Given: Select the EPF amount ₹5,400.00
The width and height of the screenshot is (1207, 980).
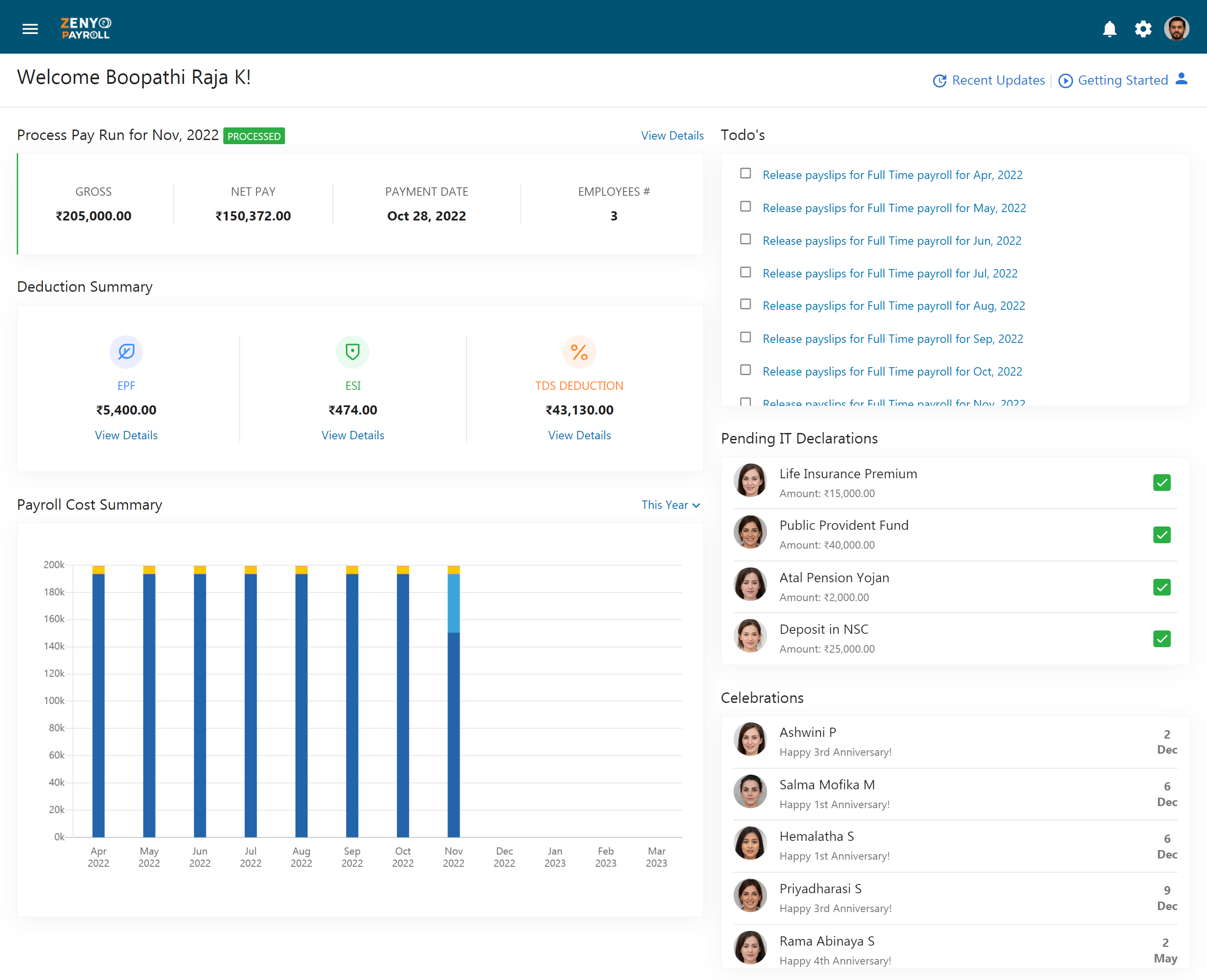Looking at the screenshot, I should tap(126, 410).
